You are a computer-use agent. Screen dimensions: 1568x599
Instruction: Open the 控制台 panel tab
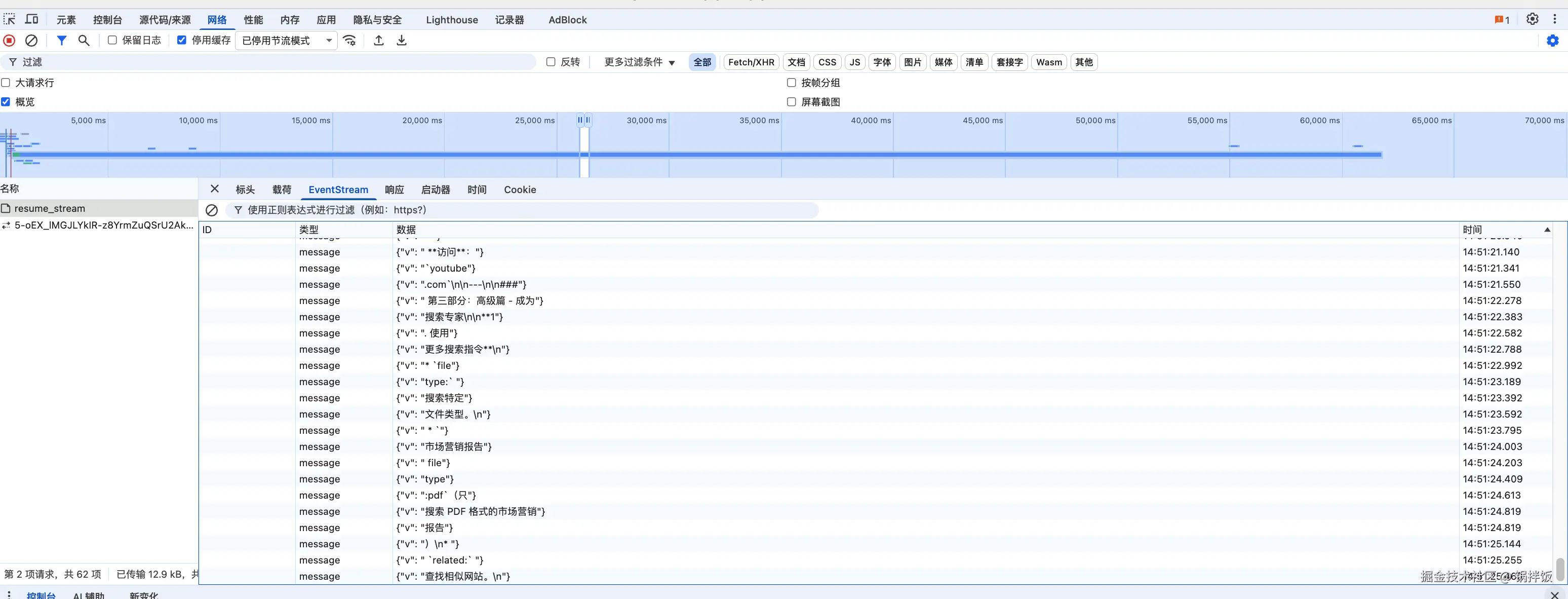[x=107, y=19]
